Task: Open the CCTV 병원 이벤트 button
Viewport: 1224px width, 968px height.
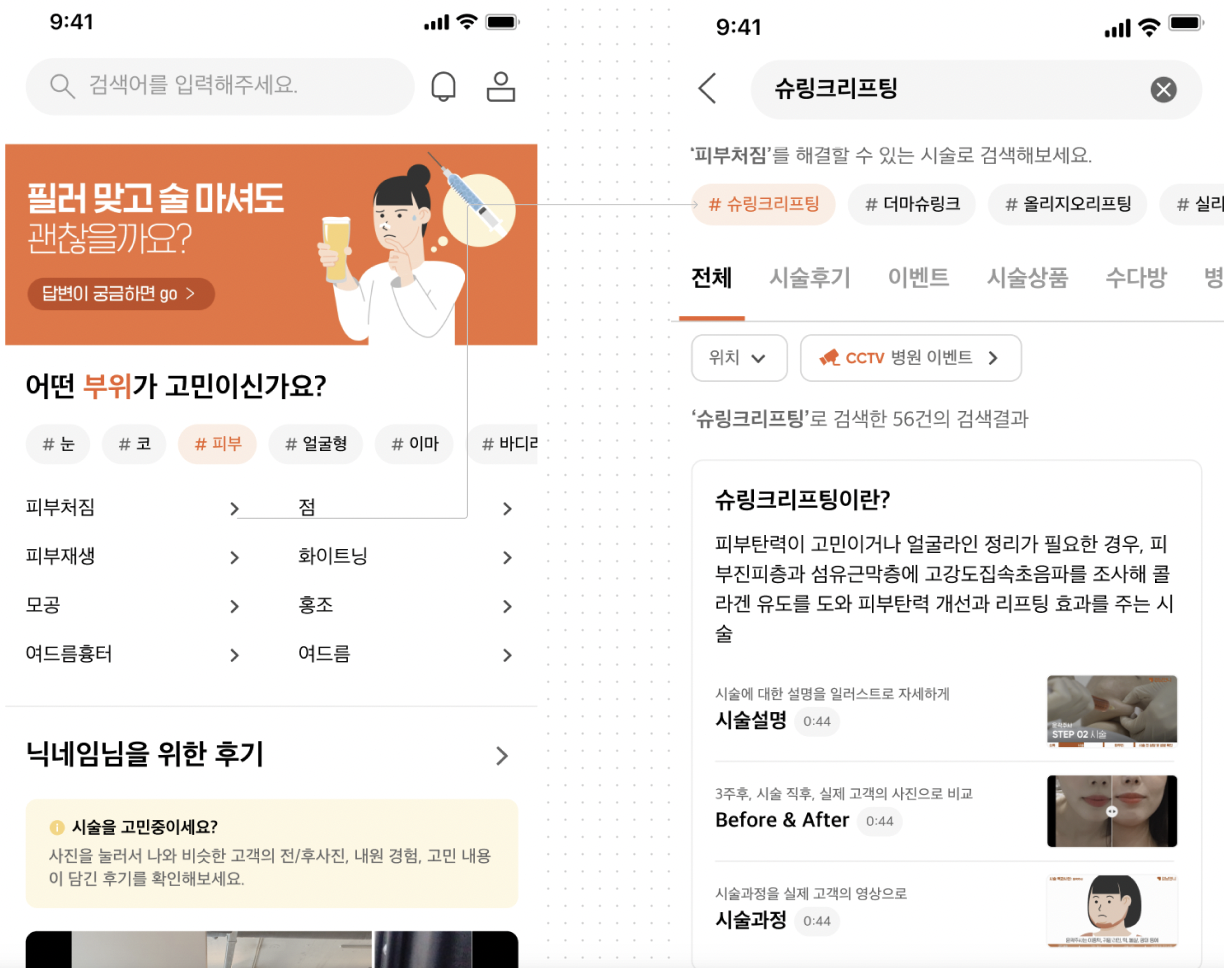Action: [911, 358]
